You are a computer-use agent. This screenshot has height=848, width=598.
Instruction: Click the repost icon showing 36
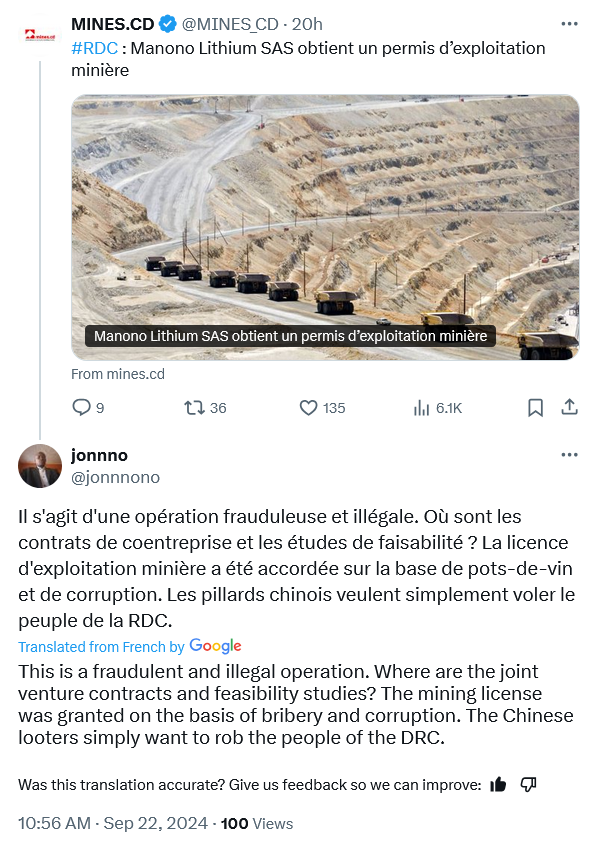click(x=194, y=407)
